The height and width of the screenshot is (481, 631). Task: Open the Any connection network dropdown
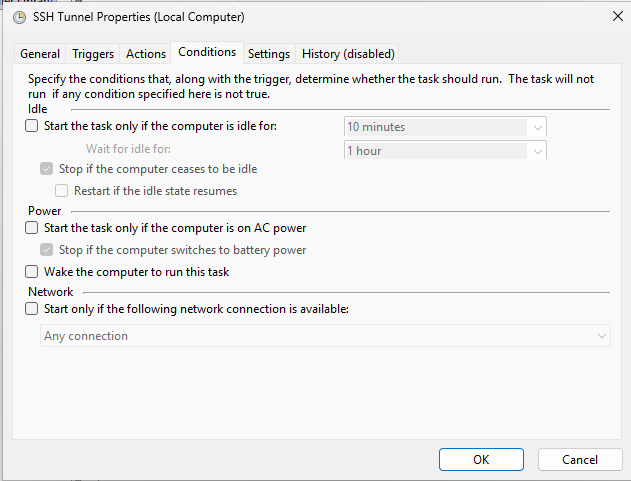click(325, 336)
